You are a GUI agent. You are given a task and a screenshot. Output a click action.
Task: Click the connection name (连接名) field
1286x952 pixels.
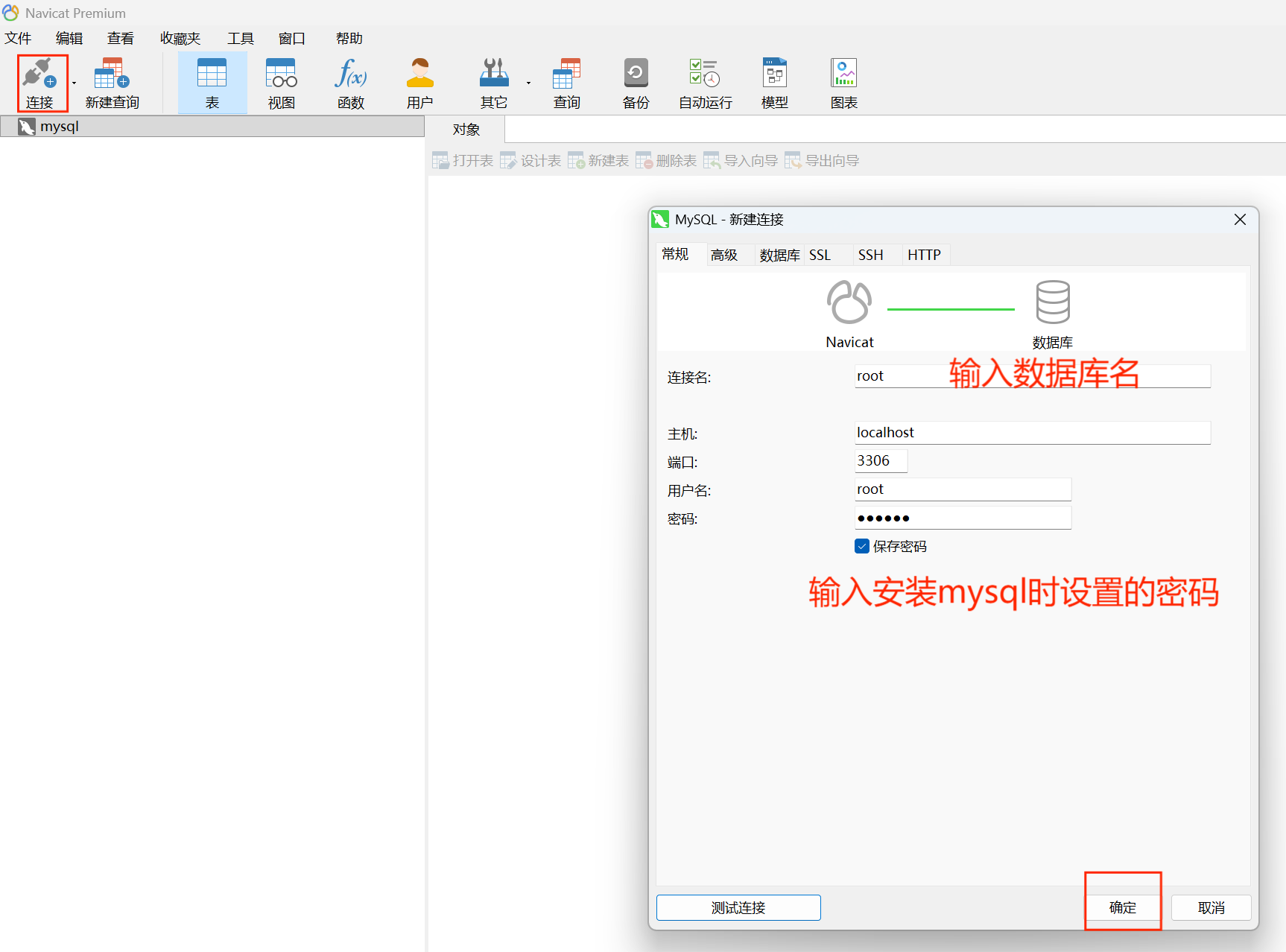coord(1033,376)
